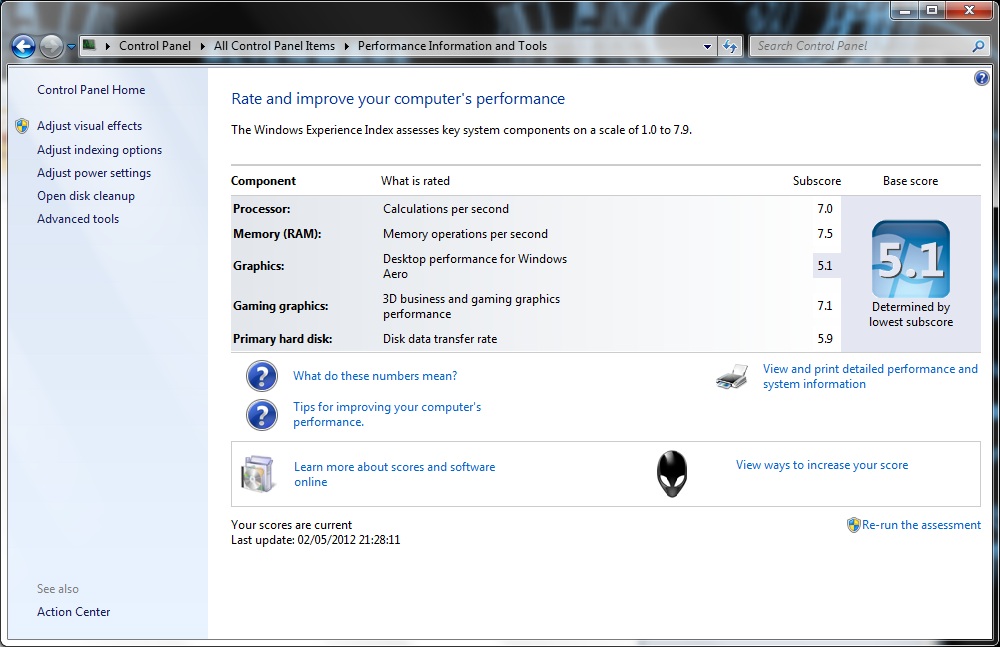Click the magnifier search icon

(978, 46)
